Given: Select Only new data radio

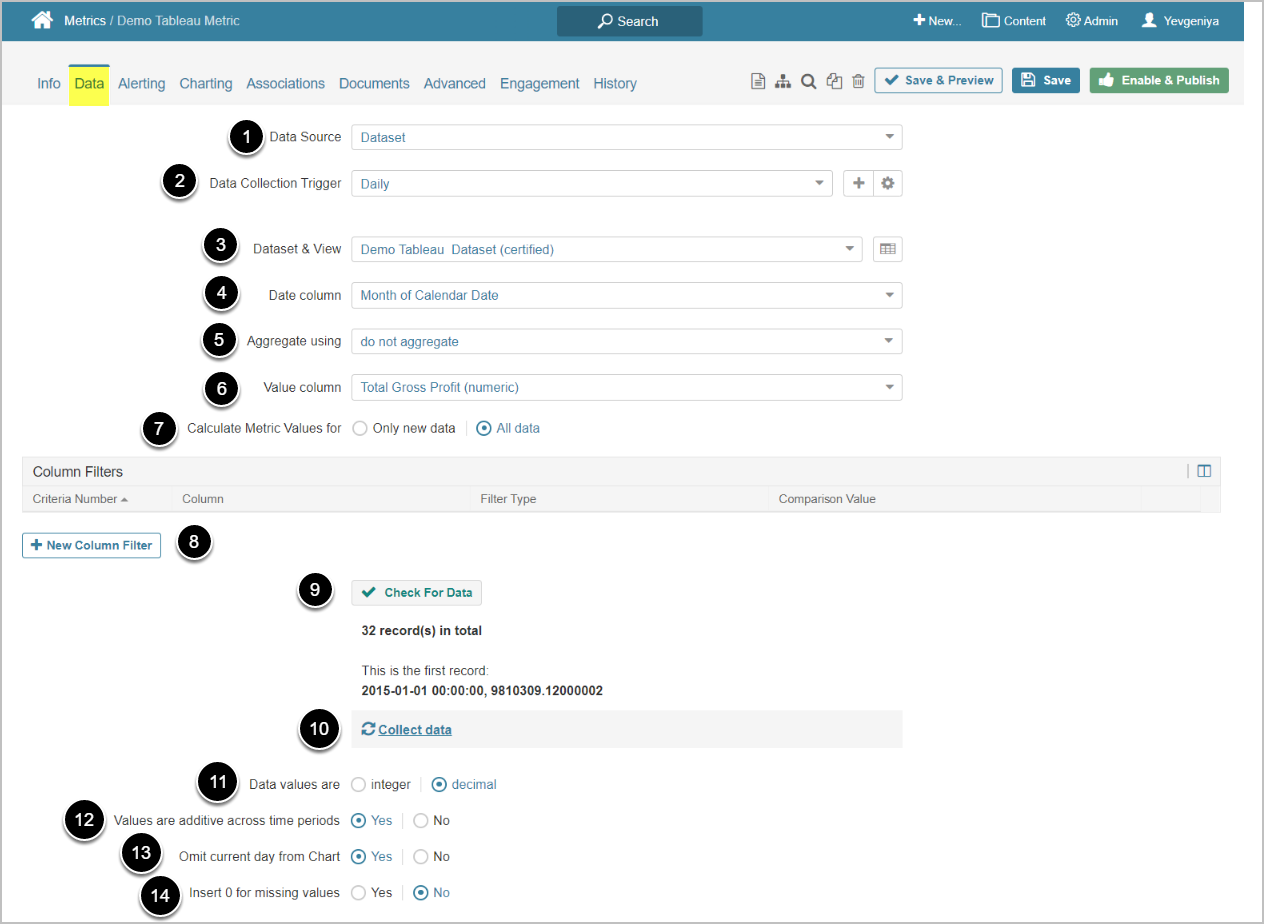Looking at the screenshot, I should (x=360, y=428).
